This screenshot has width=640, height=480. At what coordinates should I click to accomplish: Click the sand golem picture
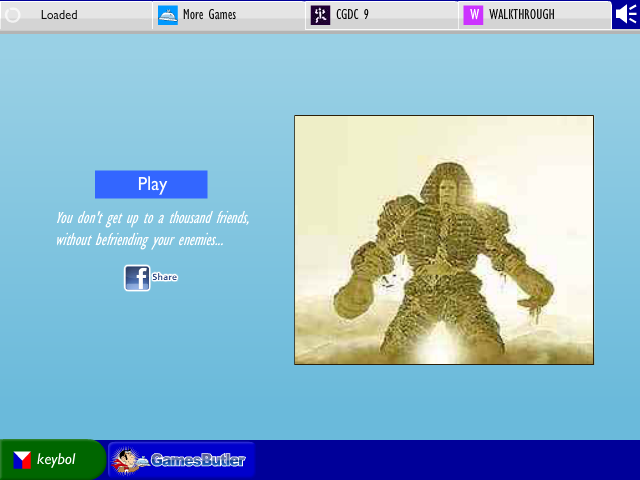(444, 240)
